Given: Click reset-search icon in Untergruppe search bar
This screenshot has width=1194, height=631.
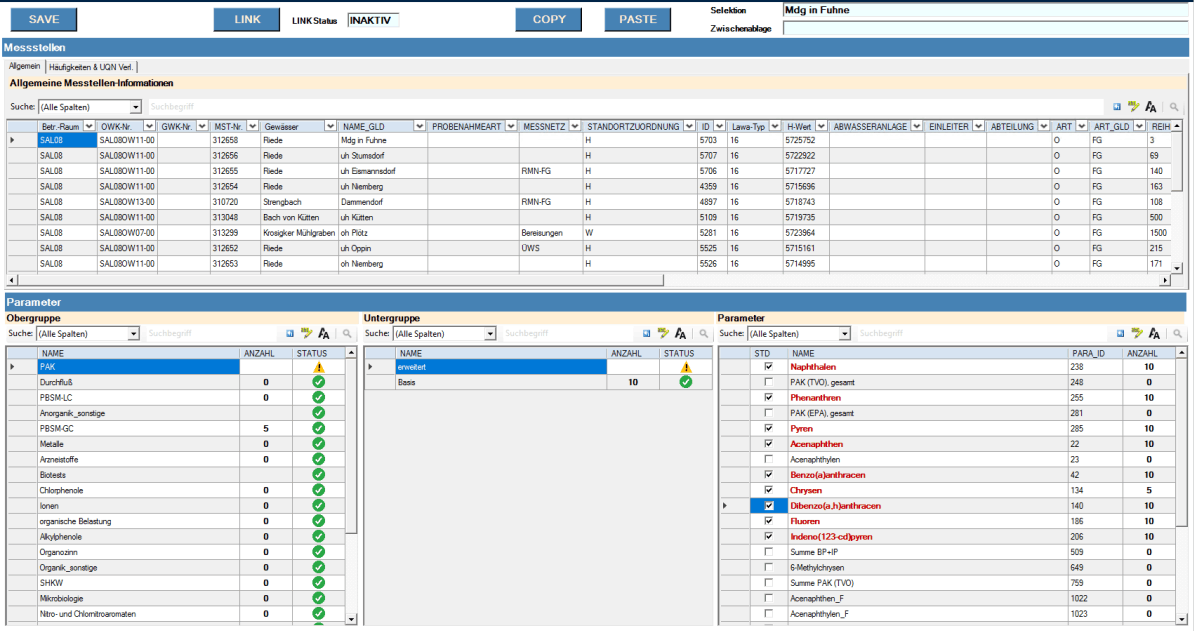Looking at the screenshot, I should pos(646,334).
